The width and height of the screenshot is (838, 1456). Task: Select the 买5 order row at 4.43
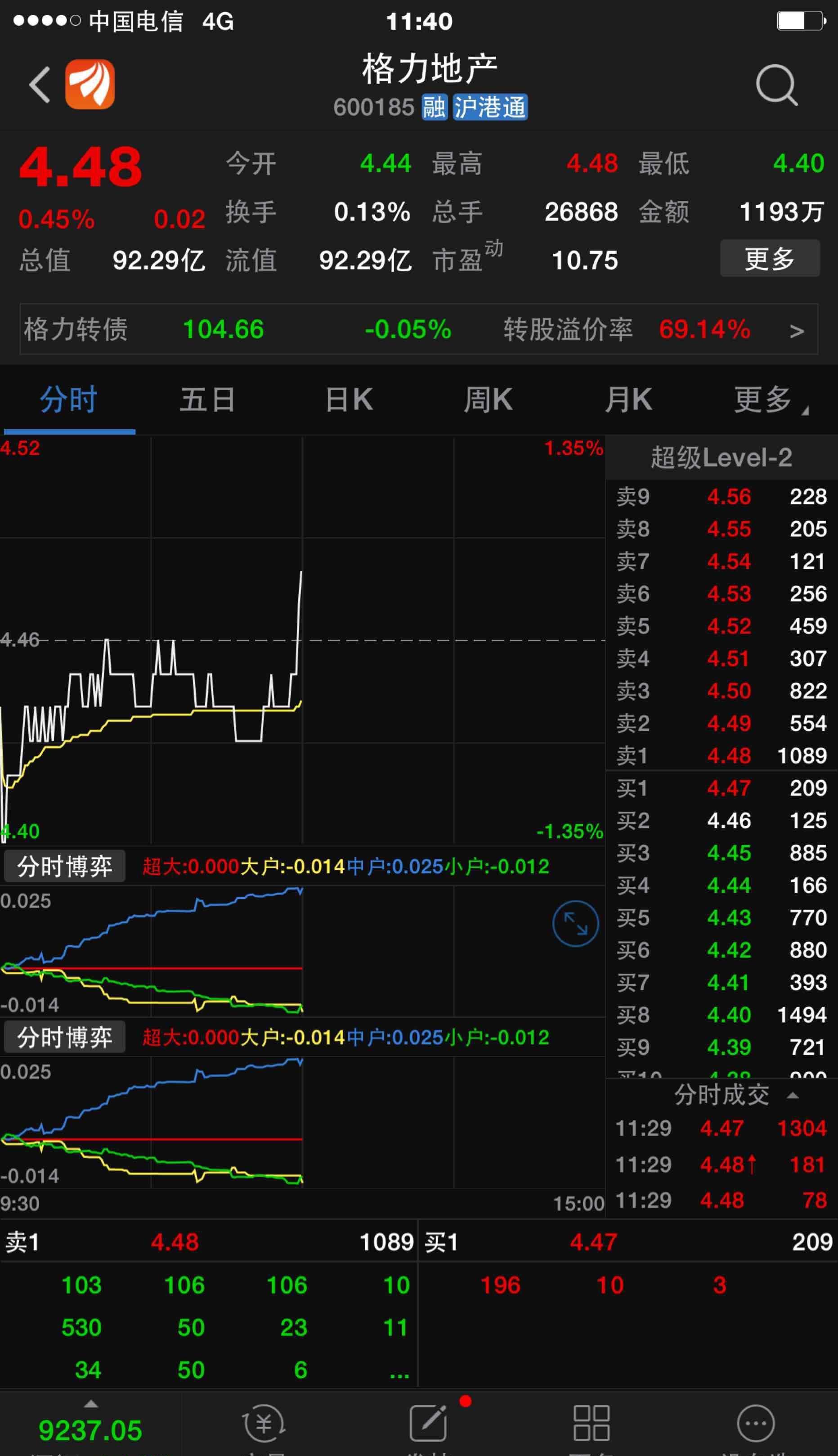pyautogui.click(x=721, y=917)
